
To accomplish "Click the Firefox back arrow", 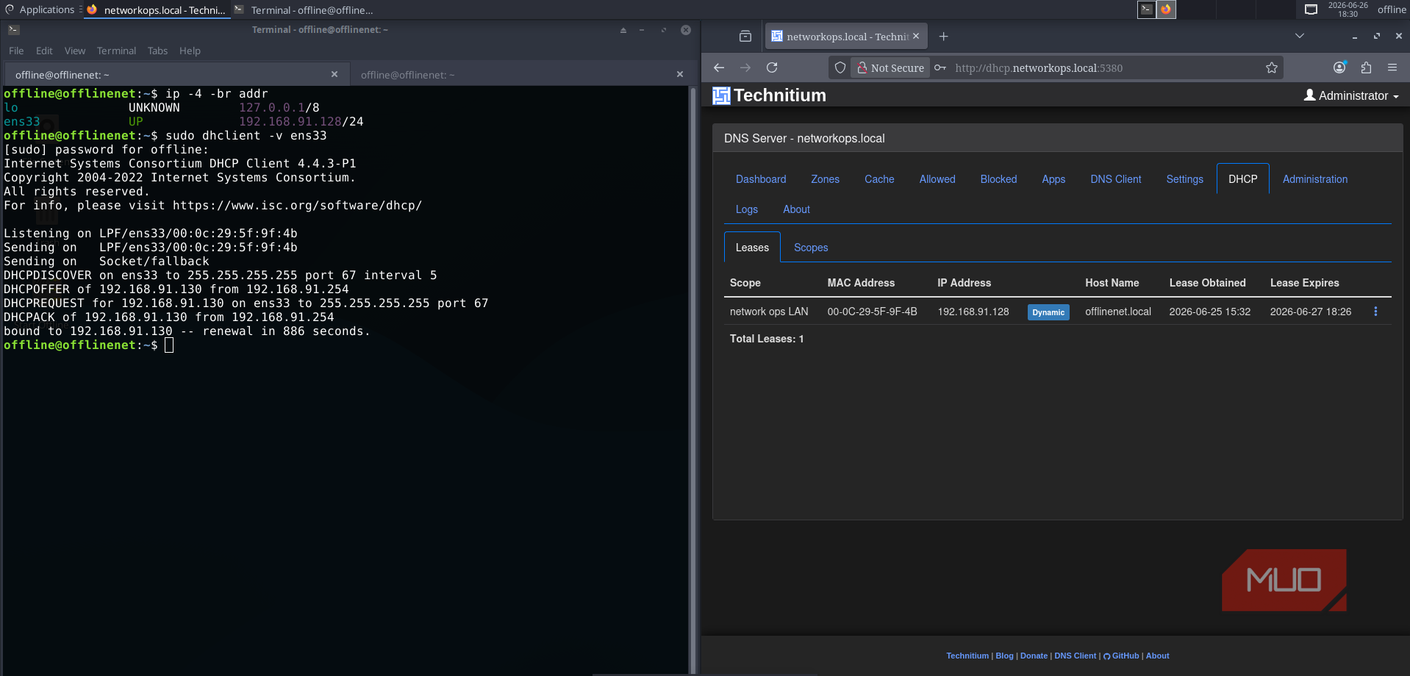I will pos(719,67).
